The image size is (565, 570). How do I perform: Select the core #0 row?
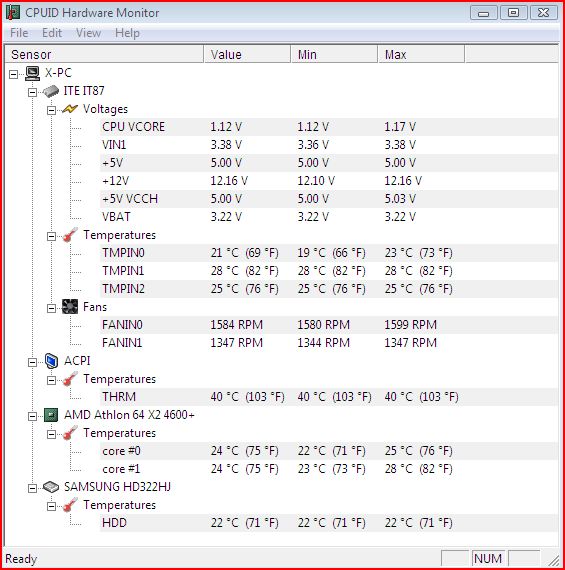(x=329, y=451)
